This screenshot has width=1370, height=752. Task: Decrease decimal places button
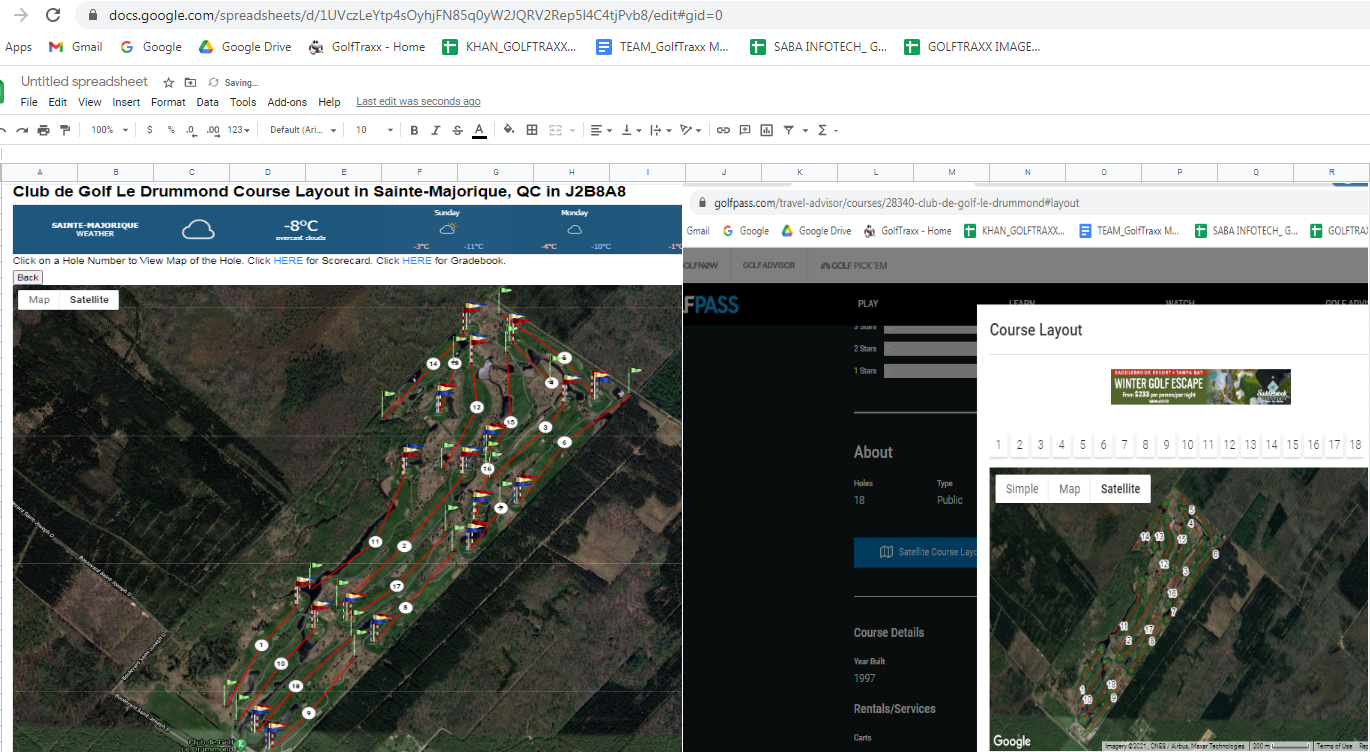click(x=190, y=130)
